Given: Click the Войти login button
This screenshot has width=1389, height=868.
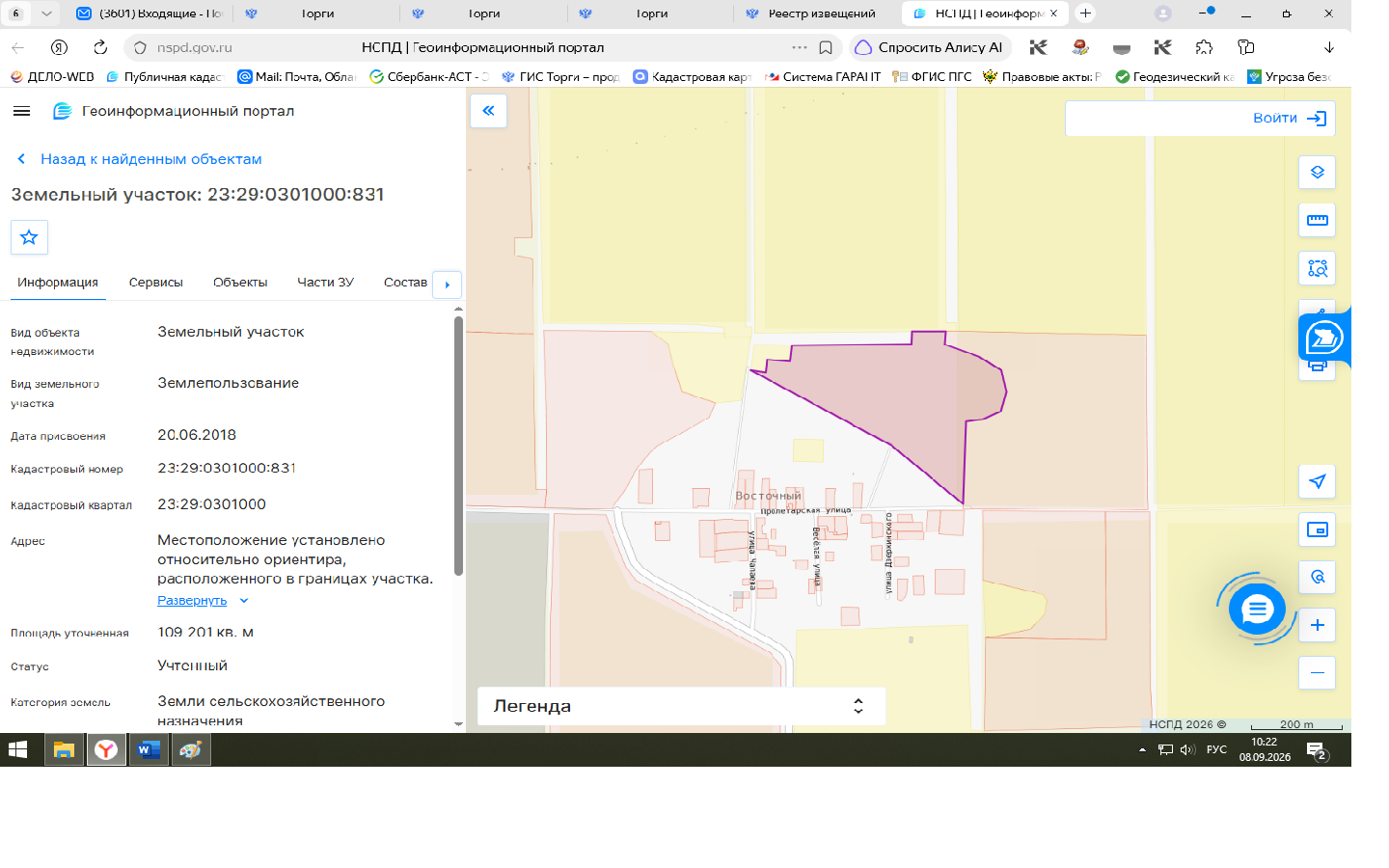Looking at the screenshot, I should (1289, 118).
